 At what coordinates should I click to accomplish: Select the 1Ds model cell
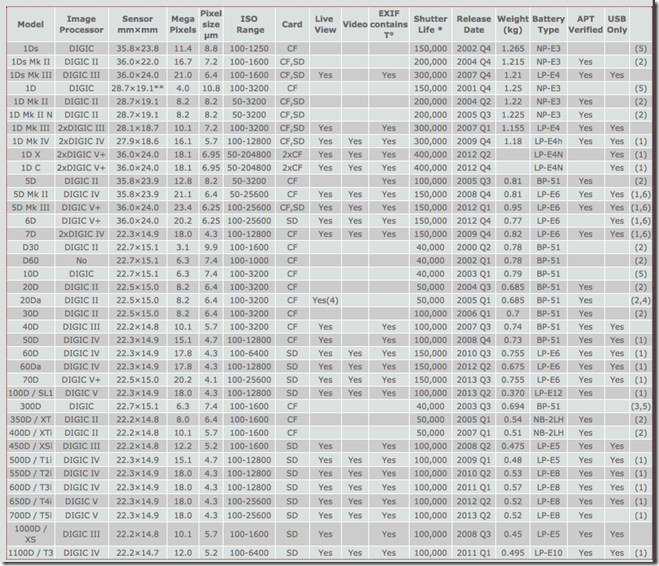(31, 48)
